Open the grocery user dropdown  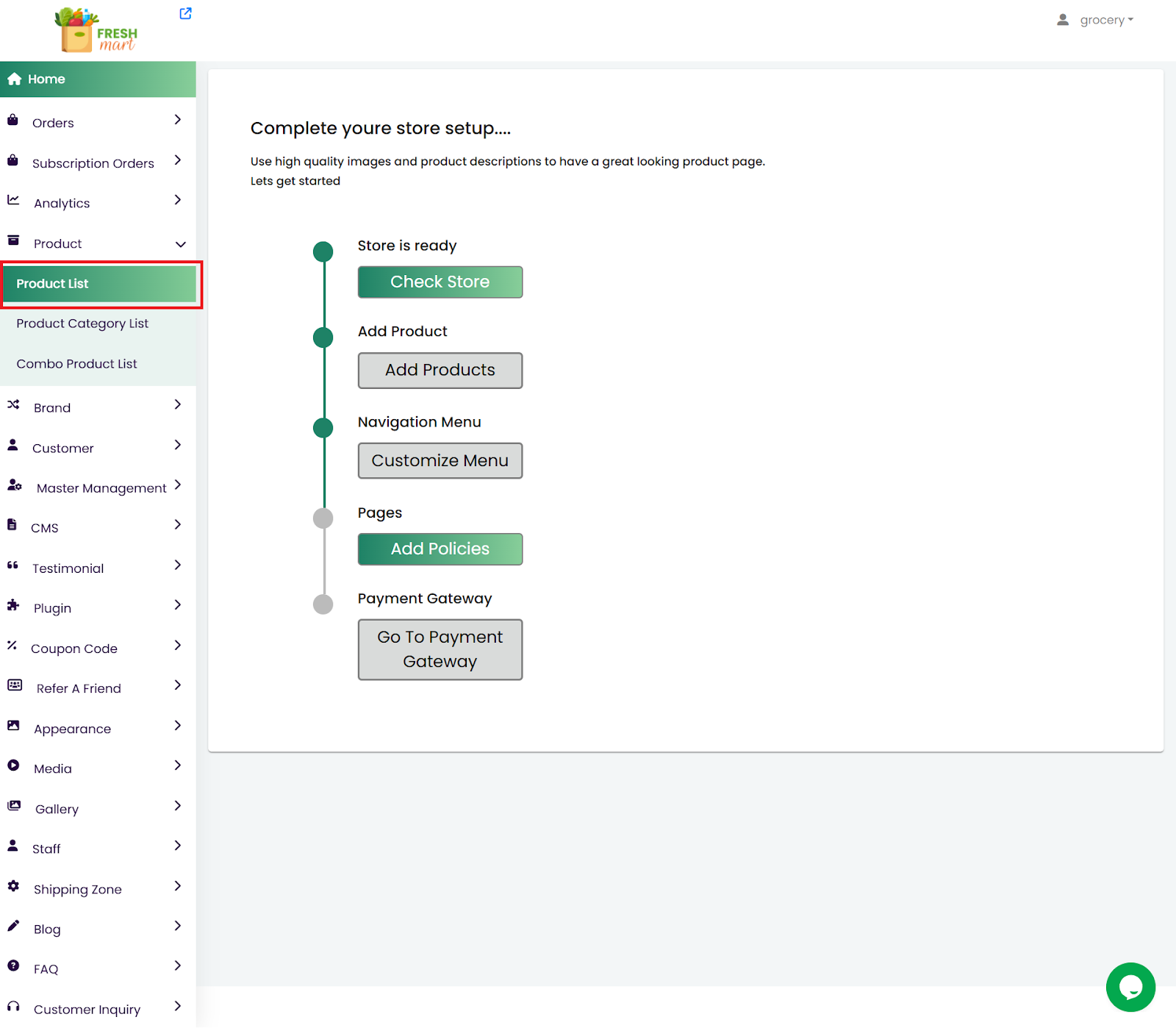tap(1105, 20)
